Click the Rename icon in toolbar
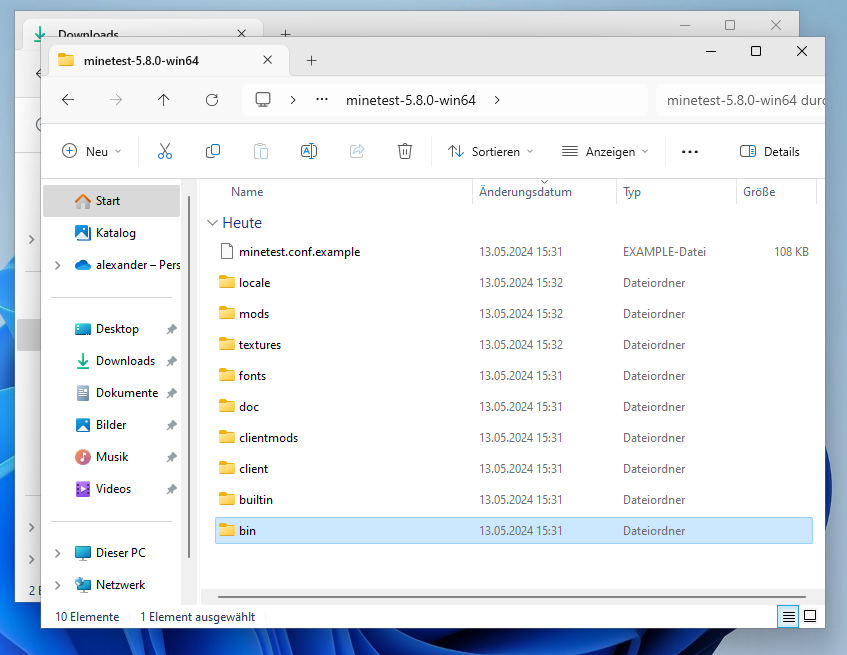The width and height of the screenshot is (847, 655). 309,151
